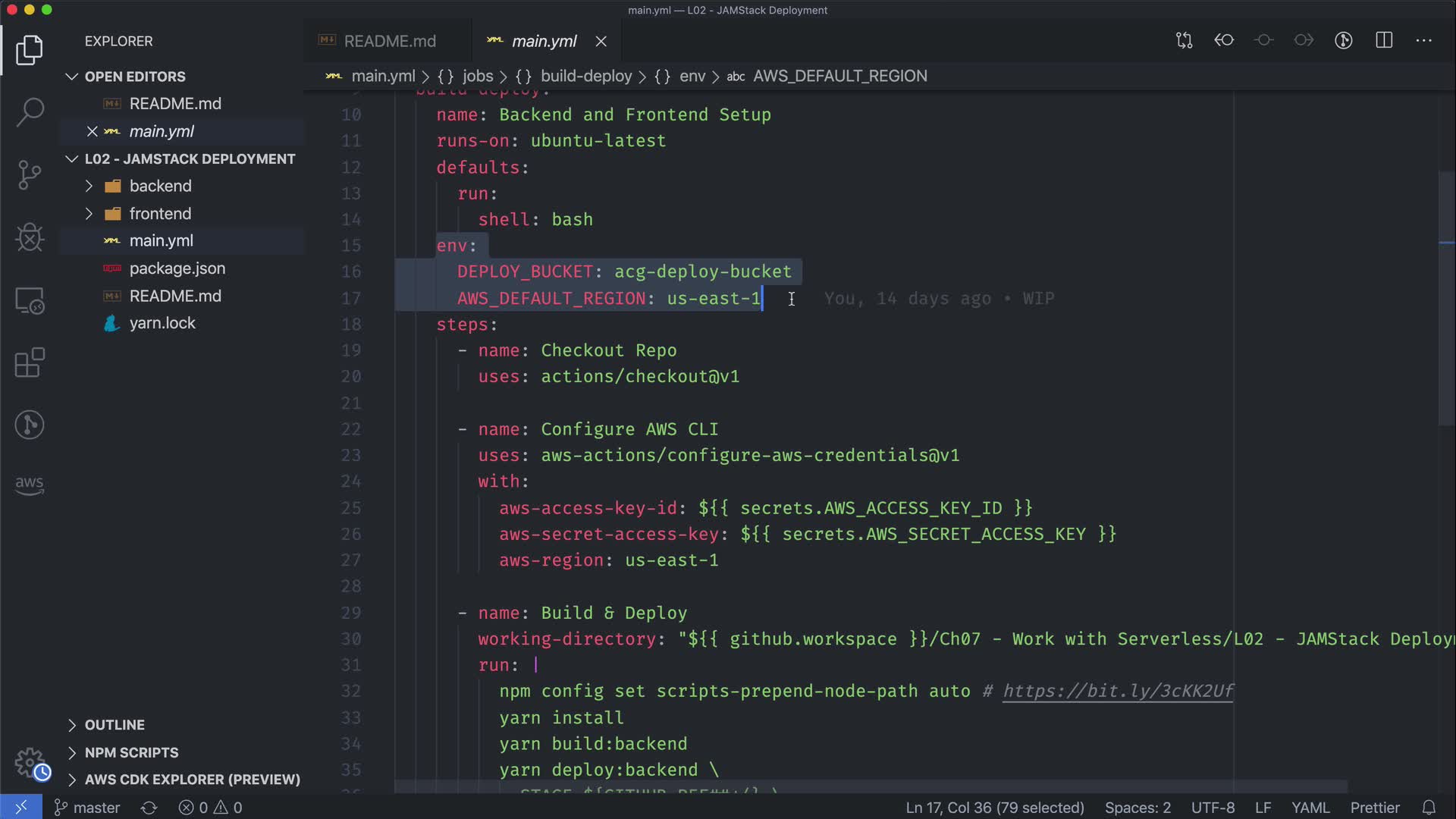Select package.json in the file explorer
This screenshot has width=1456, height=819.
(x=177, y=268)
